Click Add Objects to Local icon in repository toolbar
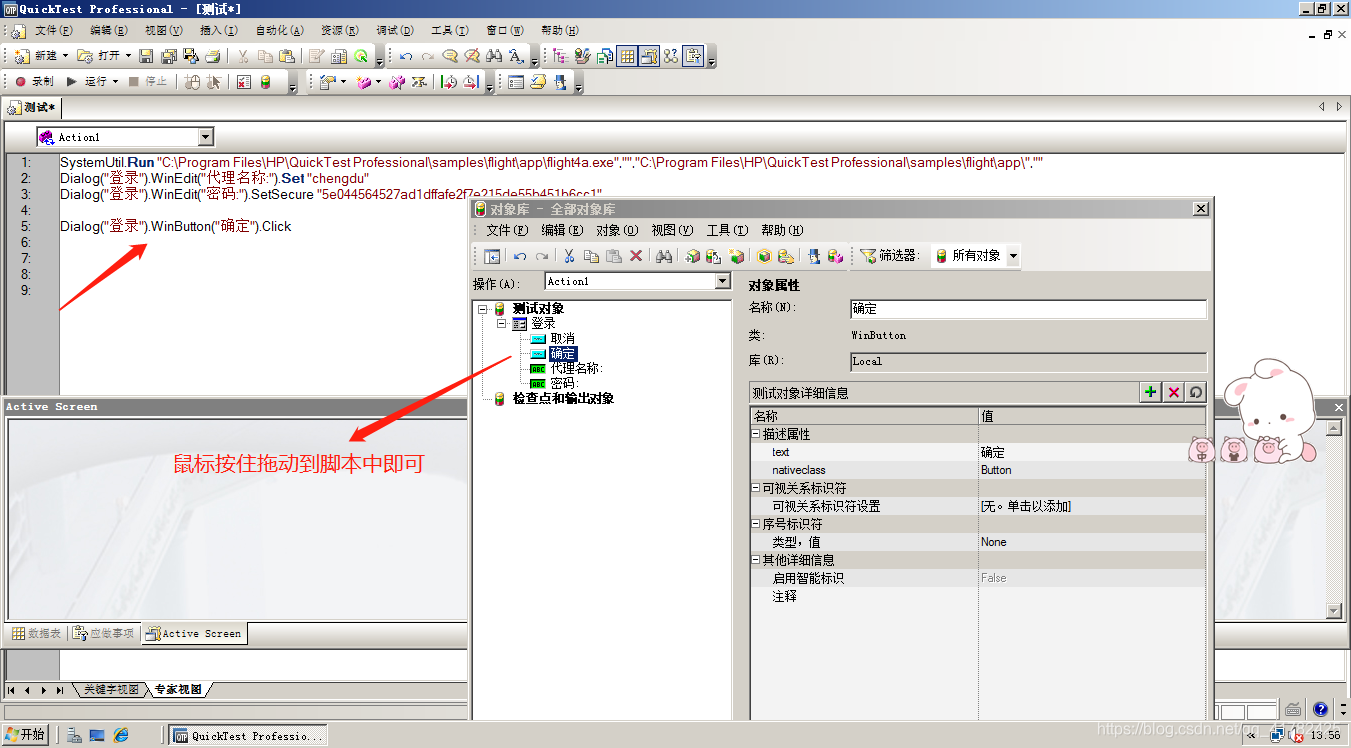The width and height of the screenshot is (1351, 748). pyautogui.click(x=692, y=256)
